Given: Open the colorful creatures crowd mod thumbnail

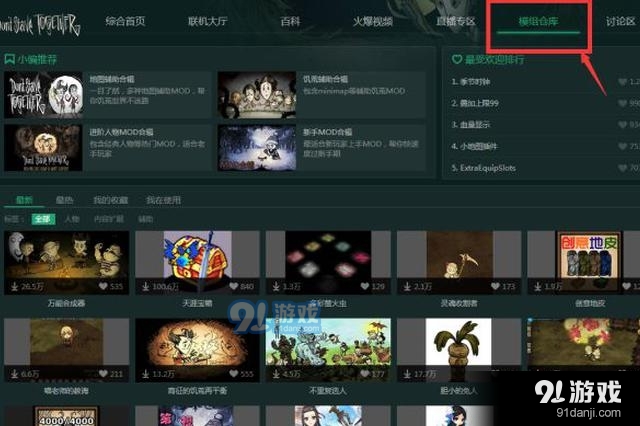Looking at the screenshot, I should [x=328, y=350].
